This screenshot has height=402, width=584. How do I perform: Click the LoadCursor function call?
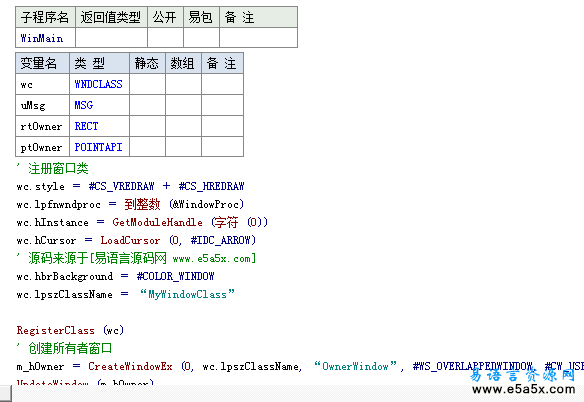(130, 240)
